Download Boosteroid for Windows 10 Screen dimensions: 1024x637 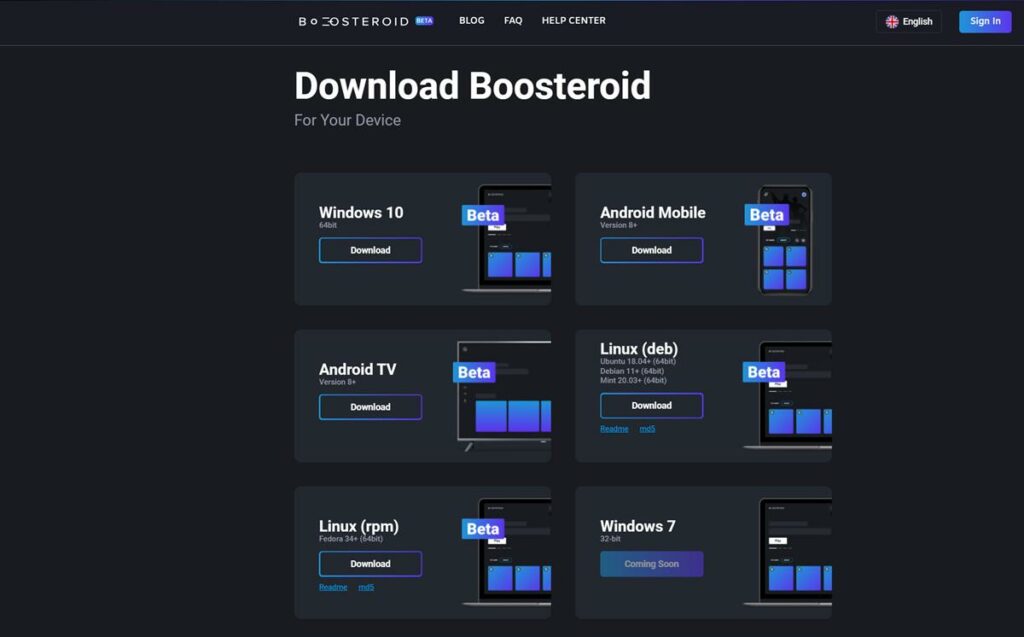click(x=370, y=250)
